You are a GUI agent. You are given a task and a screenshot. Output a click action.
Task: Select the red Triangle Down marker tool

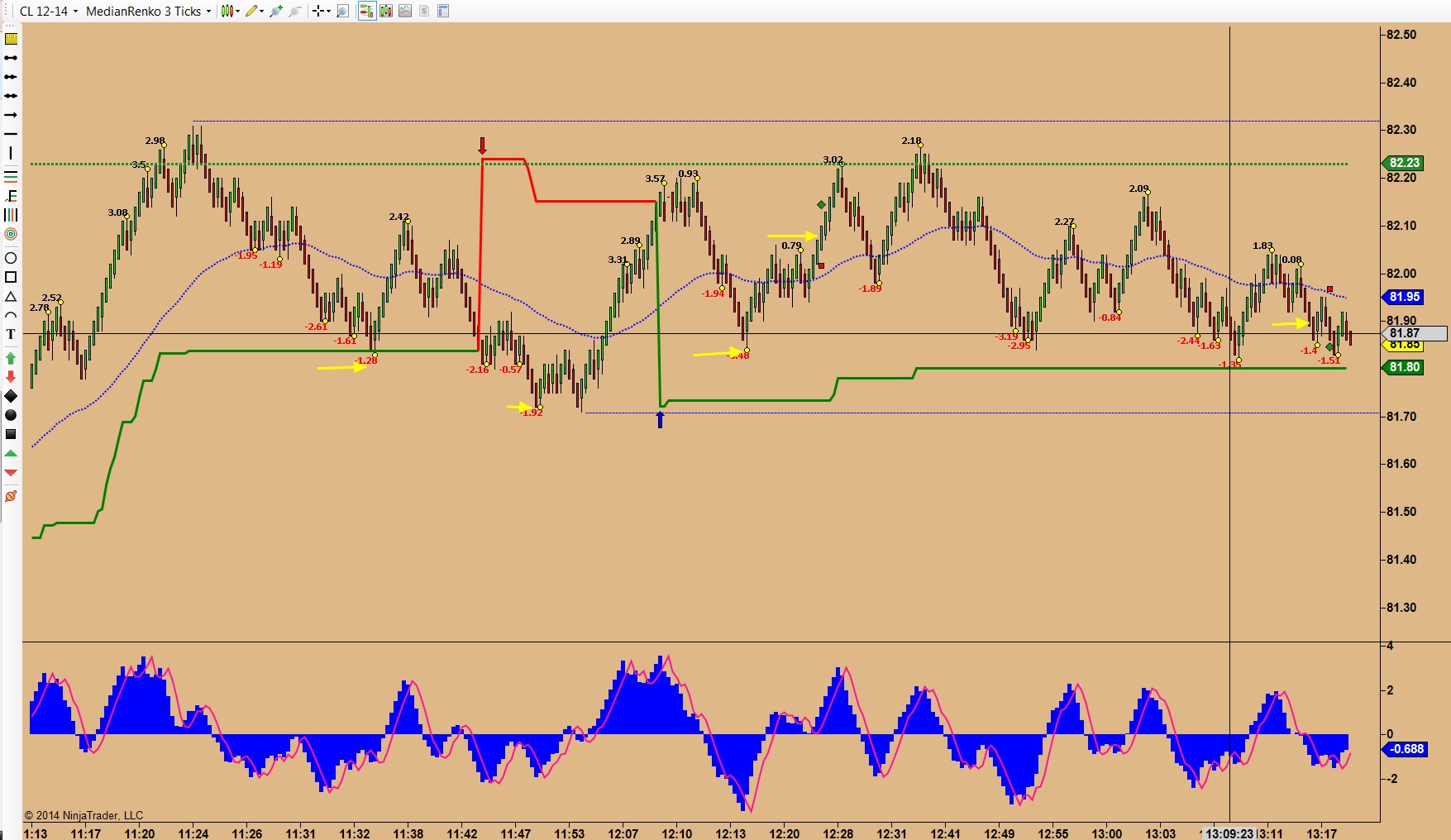click(x=11, y=472)
